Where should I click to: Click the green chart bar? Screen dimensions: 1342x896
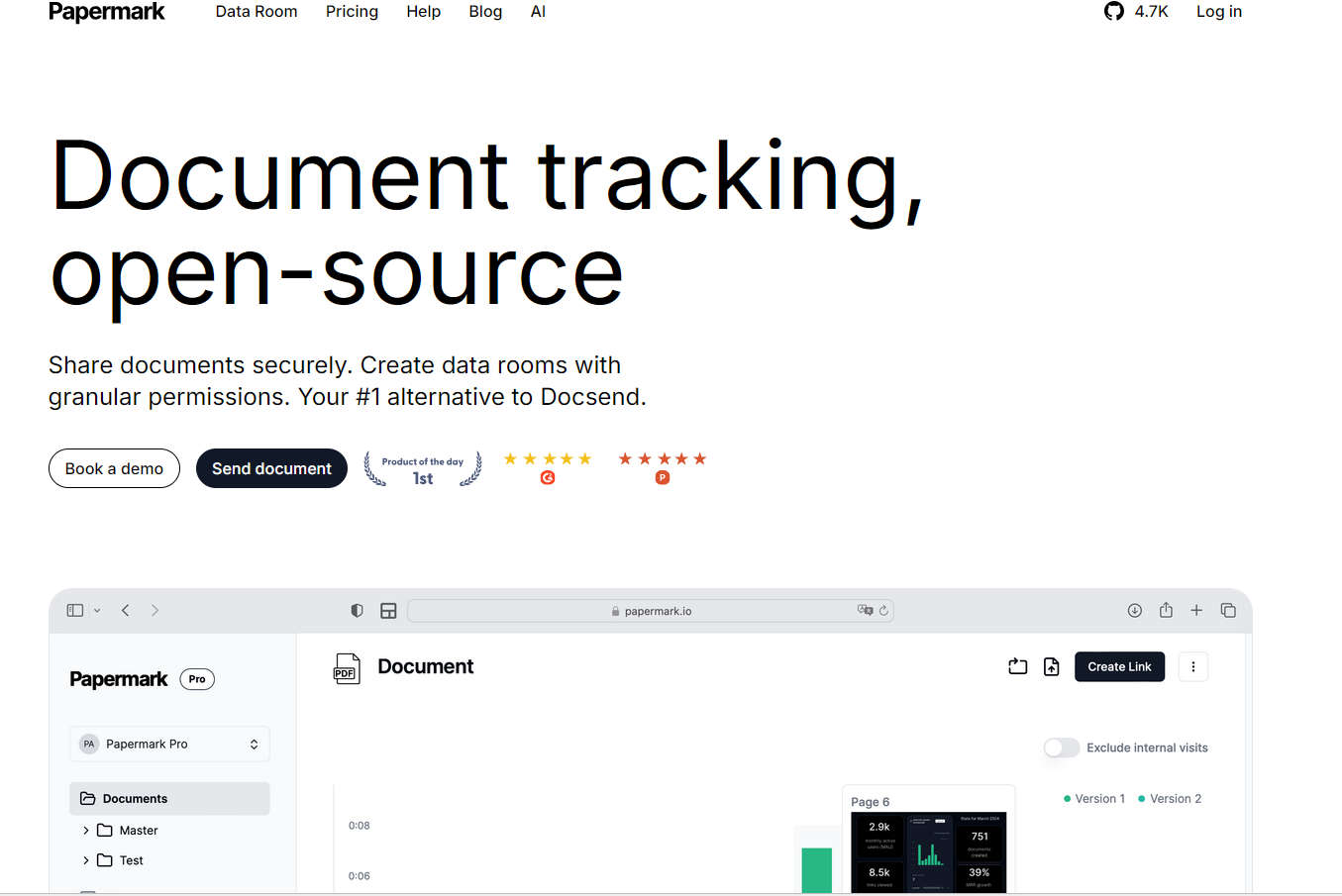click(817, 870)
